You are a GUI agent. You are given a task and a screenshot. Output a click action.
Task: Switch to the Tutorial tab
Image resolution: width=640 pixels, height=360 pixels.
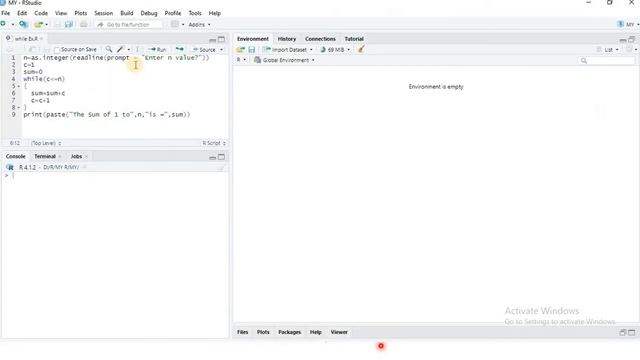[354, 39]
